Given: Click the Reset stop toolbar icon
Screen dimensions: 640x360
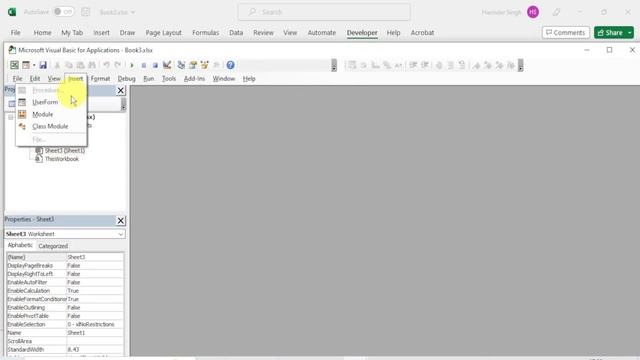Looking at the screenshot, I should pyautogui.click(x=155, y=65).
